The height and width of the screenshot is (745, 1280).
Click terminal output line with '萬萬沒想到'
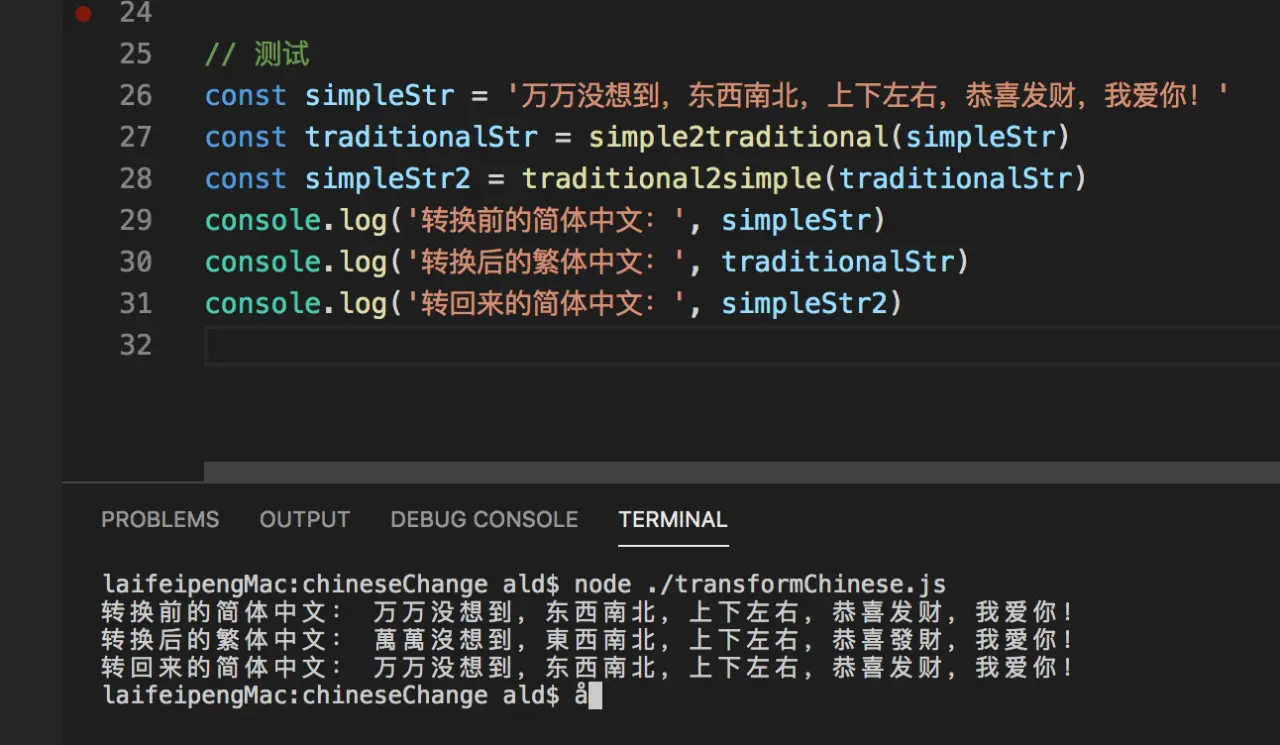coord(588,640)
